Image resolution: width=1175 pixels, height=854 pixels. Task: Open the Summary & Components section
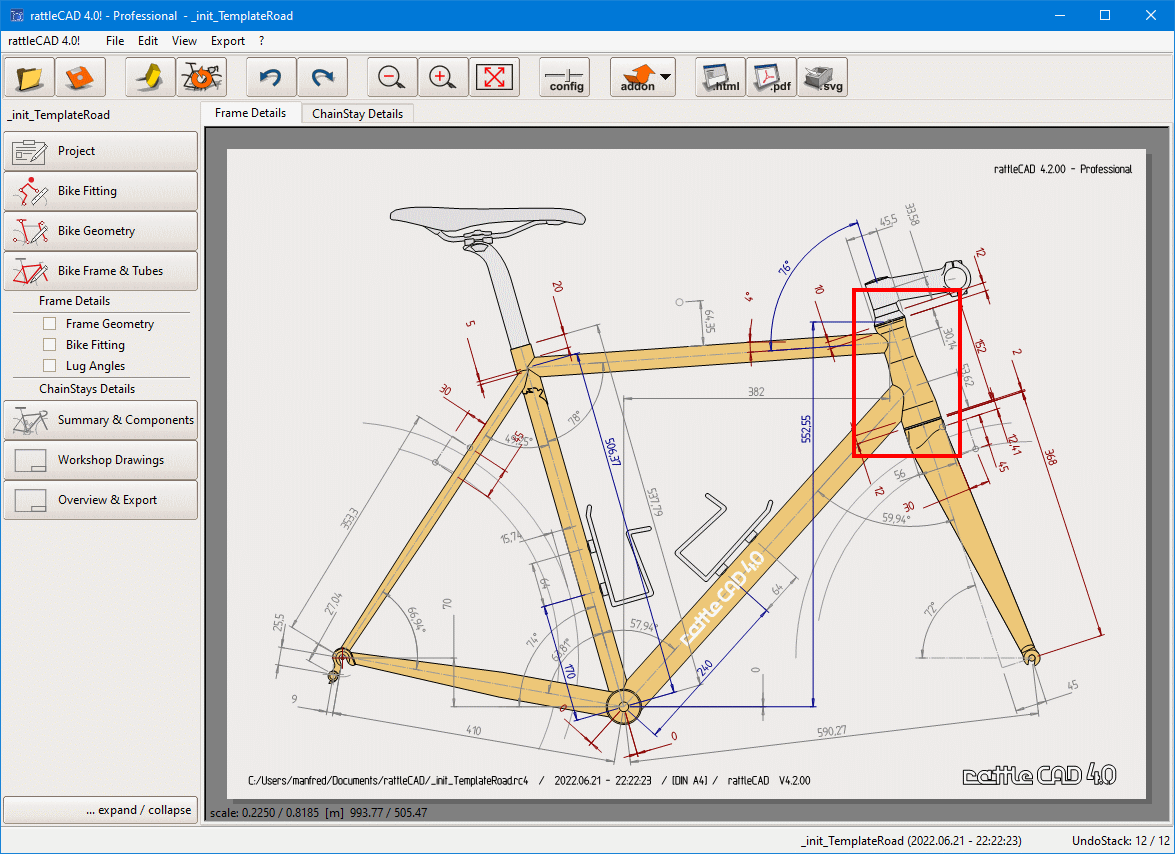pyautogui.click(x=100, y=420)
